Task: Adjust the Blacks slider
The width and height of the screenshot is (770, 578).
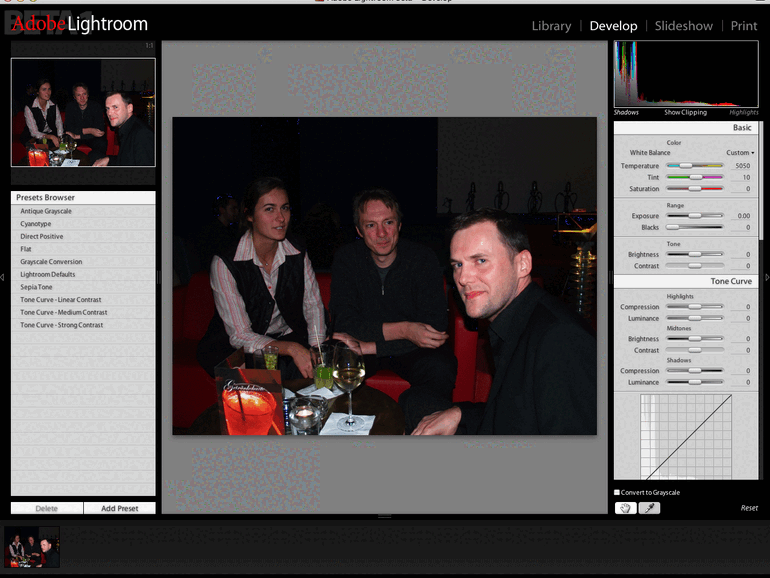Action: tap(694, 227)
